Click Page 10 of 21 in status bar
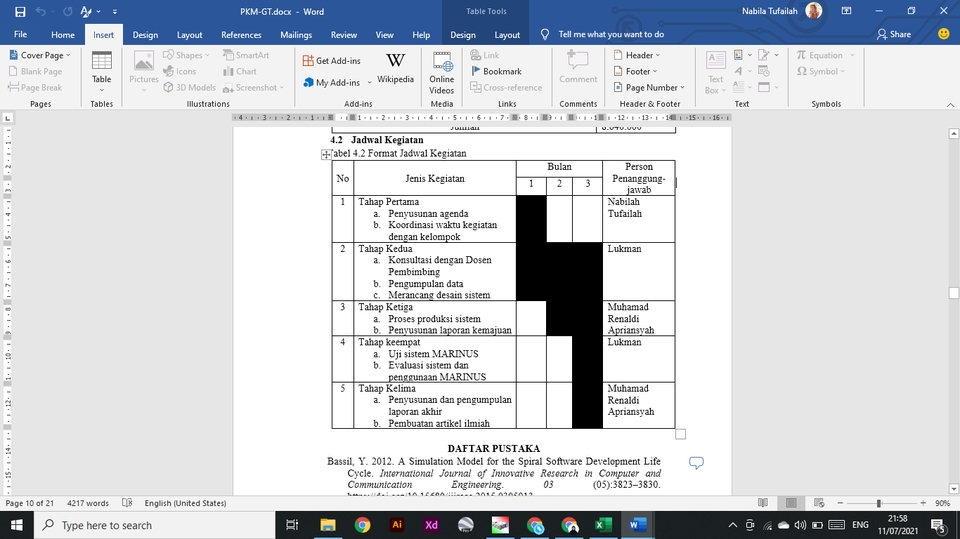The image size is (960, 539). 29,503
